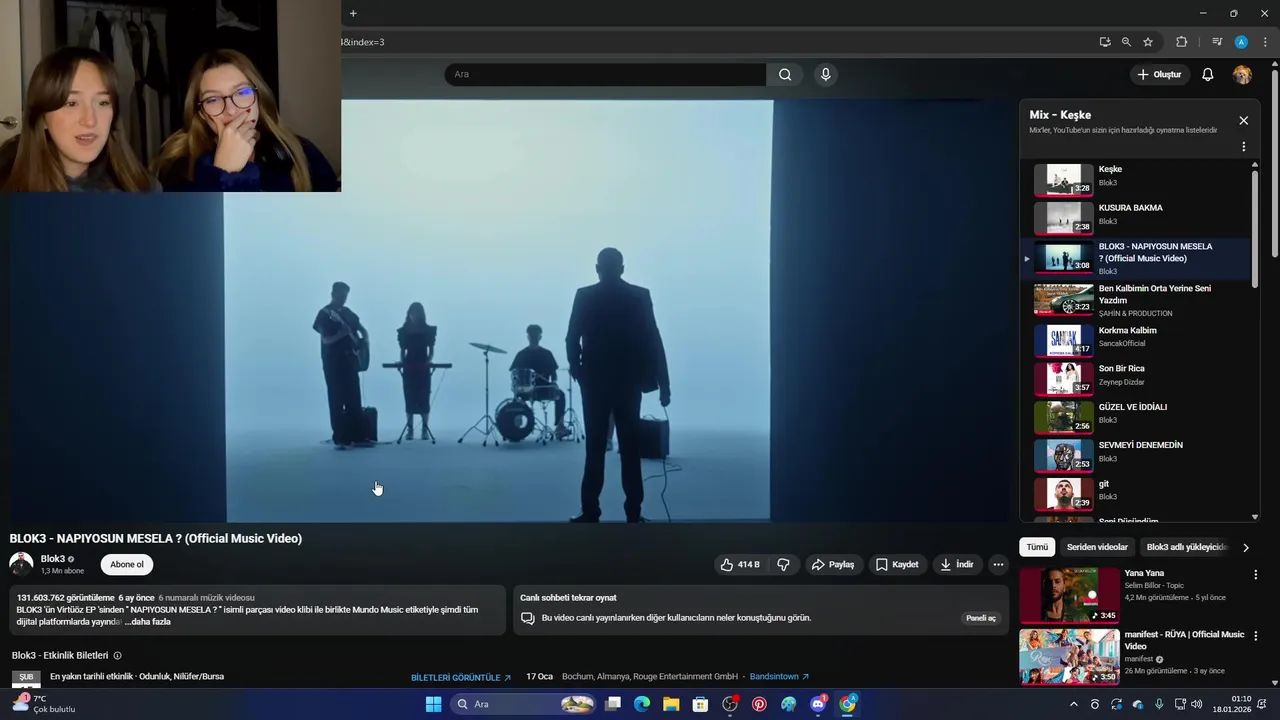Activate voice search microphone
Viewport: 1280px width, 720px height.
[825, 74]
